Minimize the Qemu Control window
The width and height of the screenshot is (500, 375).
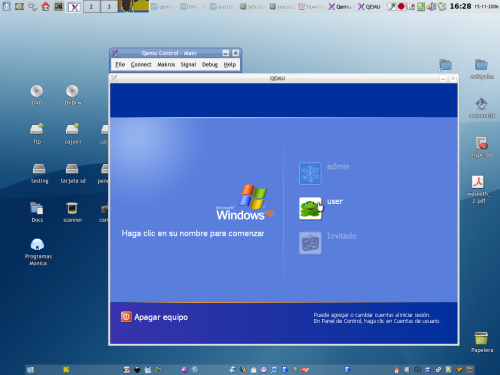point(226,53)
